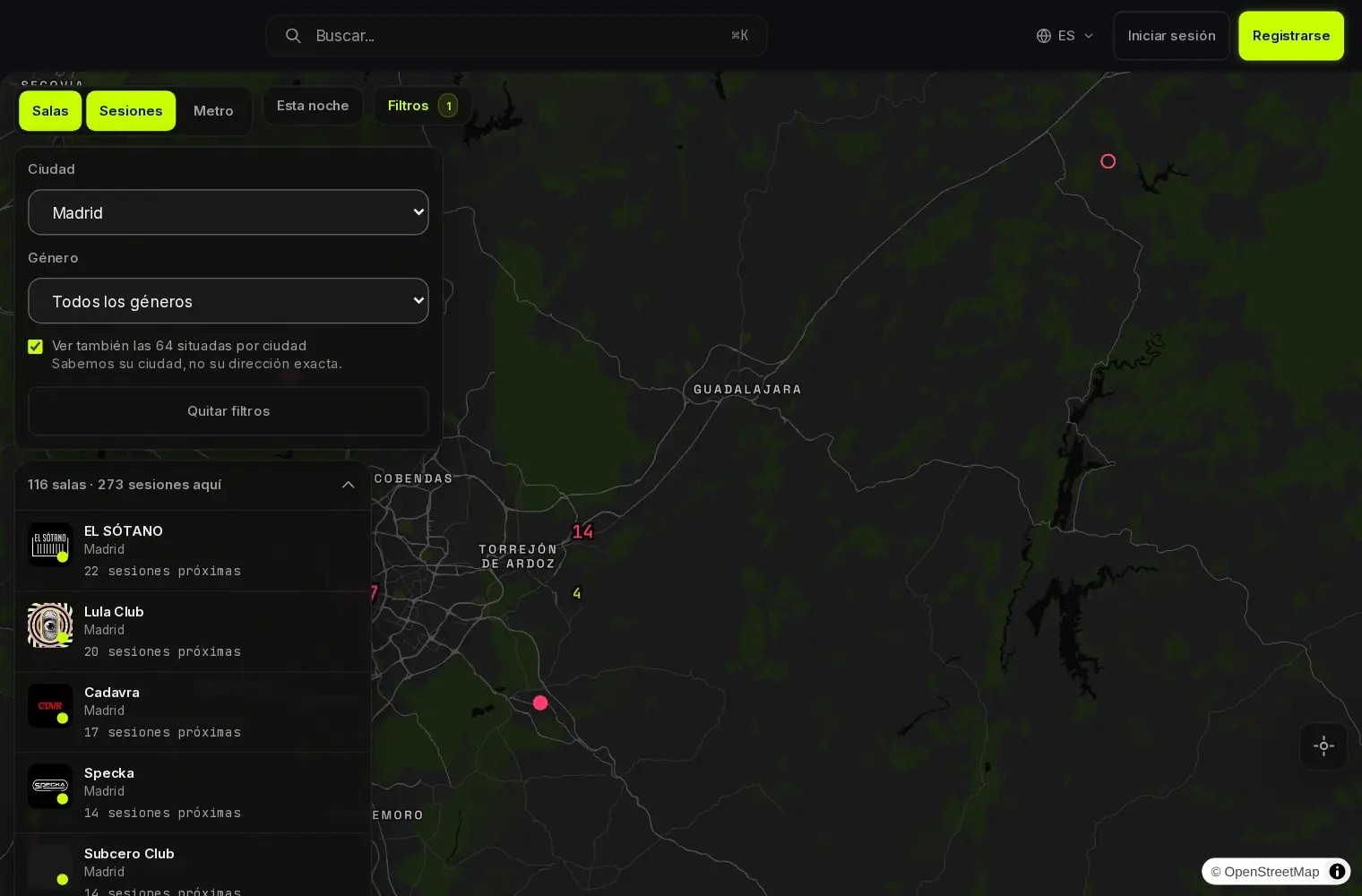Click the EL SÓTANO venue logo
This screenshot has height=896, width=1362.
click(50, 545)
